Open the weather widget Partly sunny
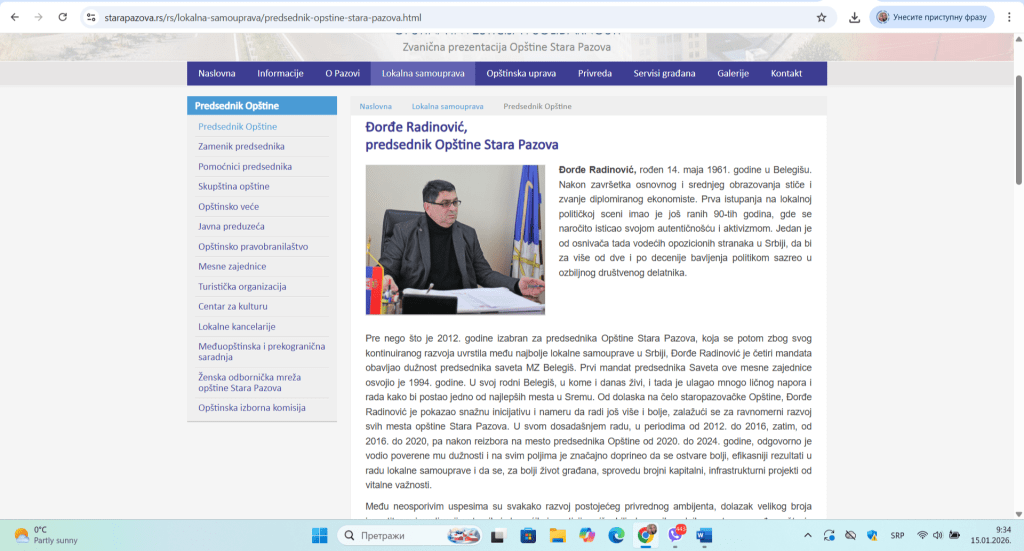Image resolution: width=1024 pixels, height=551 pixels. tap(46, 535)
